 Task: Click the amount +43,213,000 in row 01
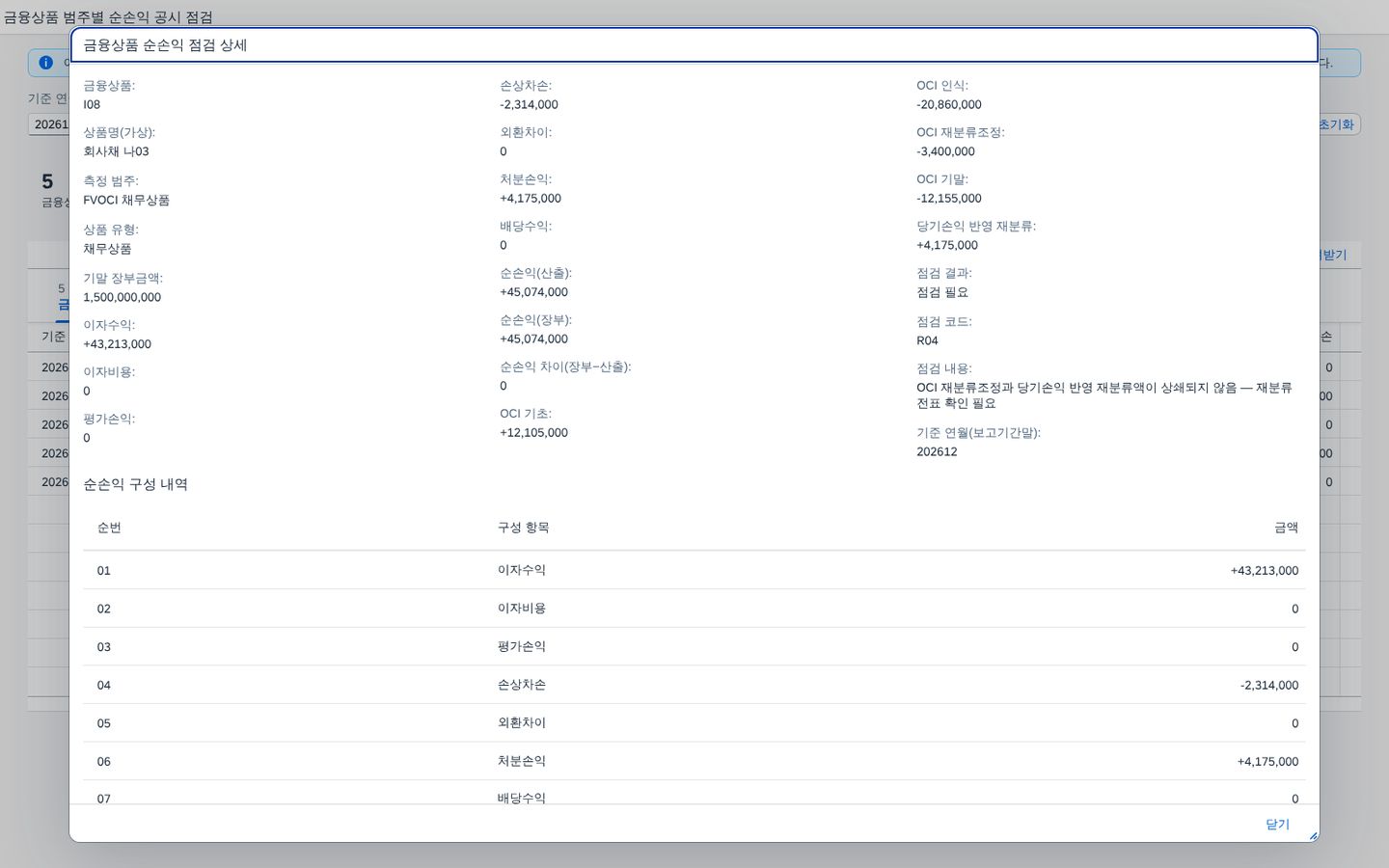pyautogui.click(x=1265, y=571)
